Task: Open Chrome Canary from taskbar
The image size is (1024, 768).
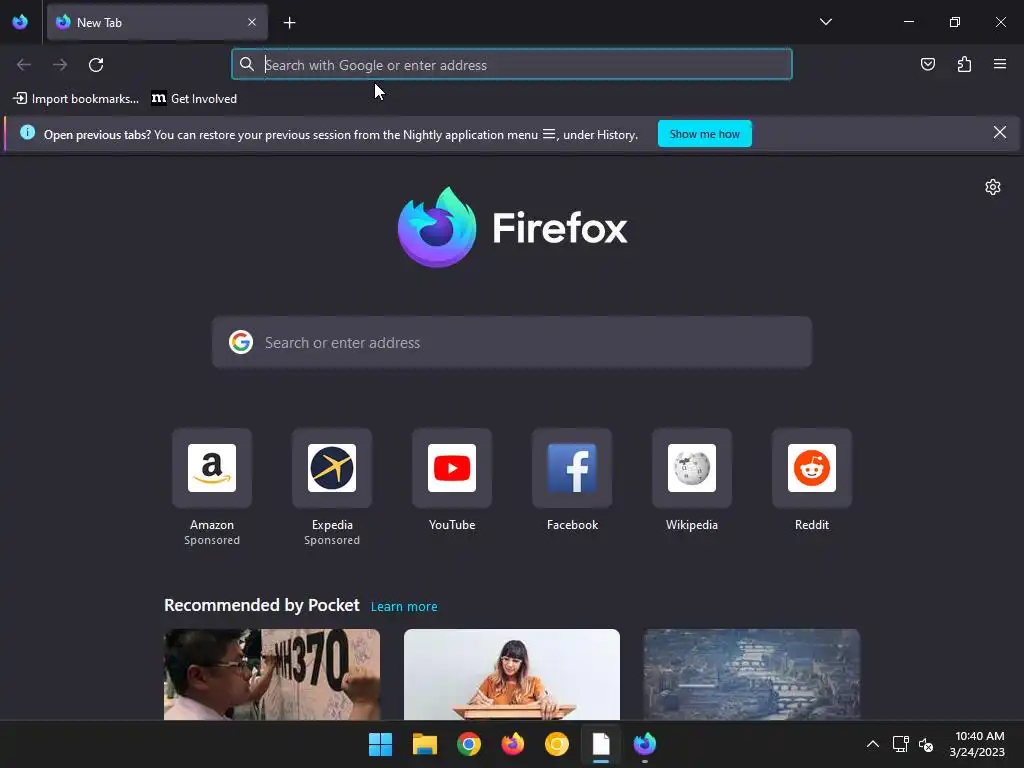Action: 557,744
